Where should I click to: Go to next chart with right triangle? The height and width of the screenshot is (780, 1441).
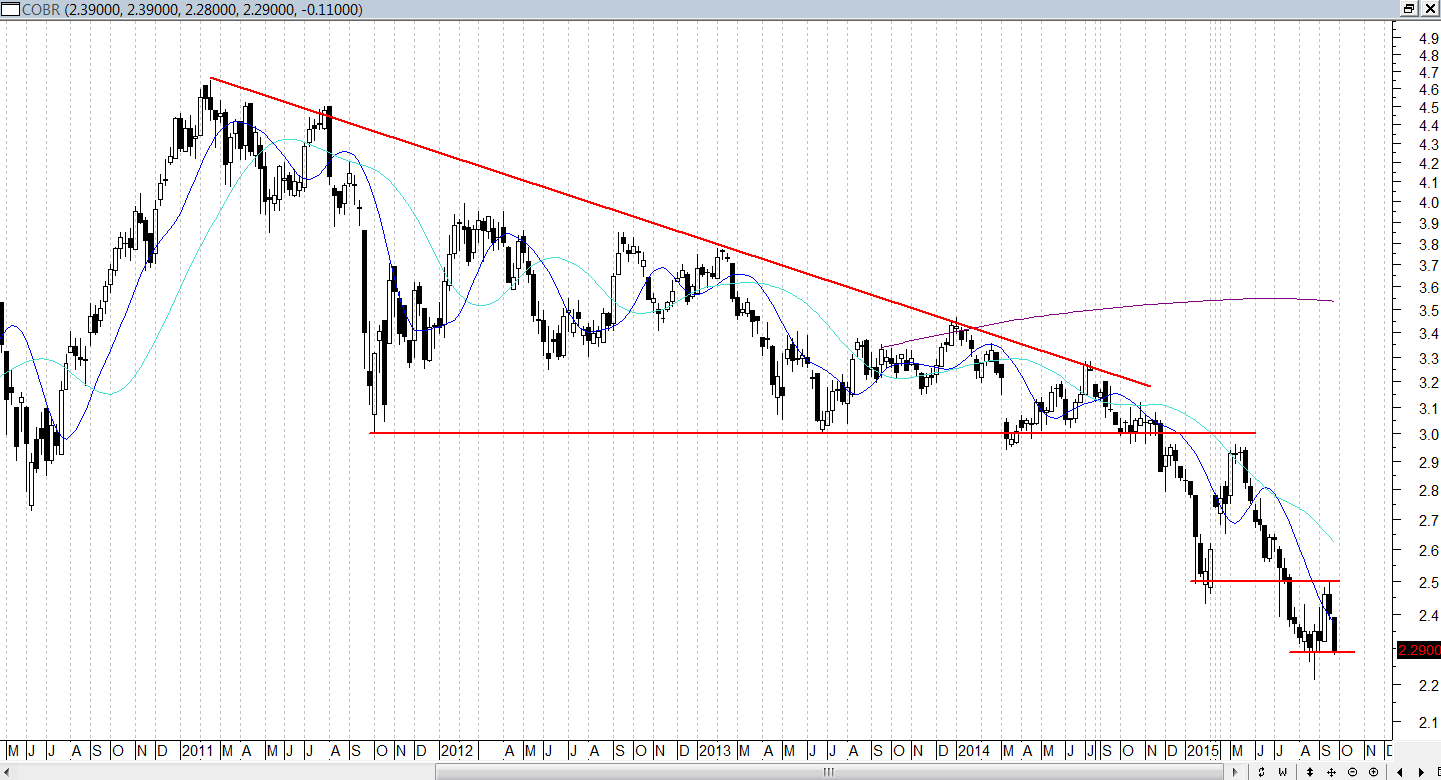tap(1421, 772)
